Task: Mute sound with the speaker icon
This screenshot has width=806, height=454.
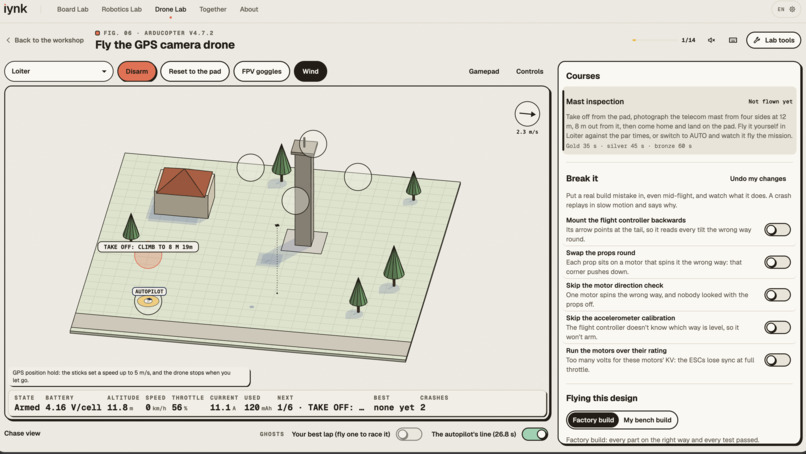Action: pyautogui.click(x=711, y=40)
